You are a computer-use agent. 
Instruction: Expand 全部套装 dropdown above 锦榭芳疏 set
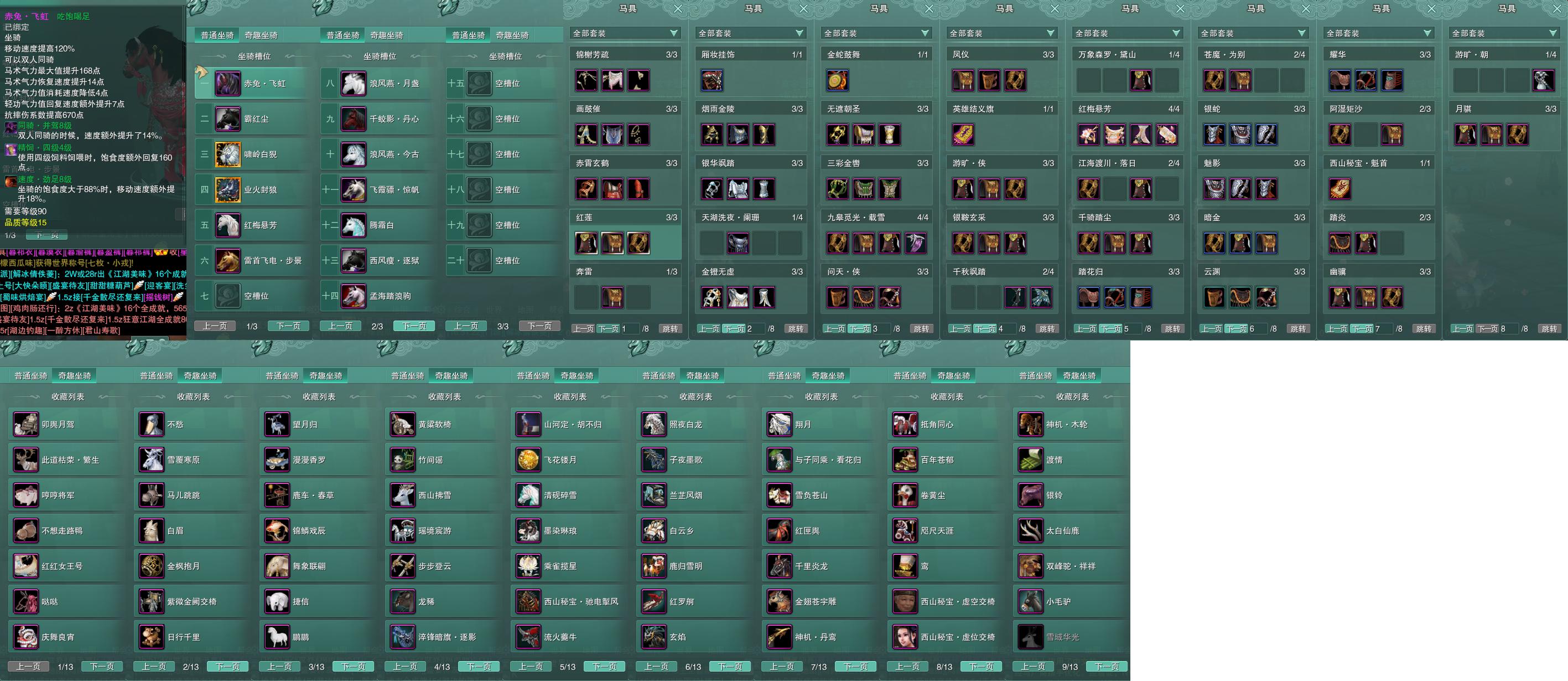tap(625, 33)
